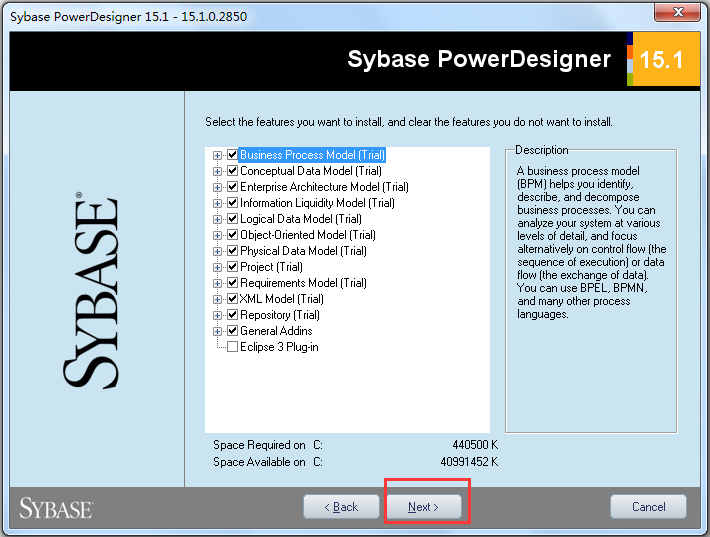Uncheck the General Addins checkbox

[x=232, y=331]
